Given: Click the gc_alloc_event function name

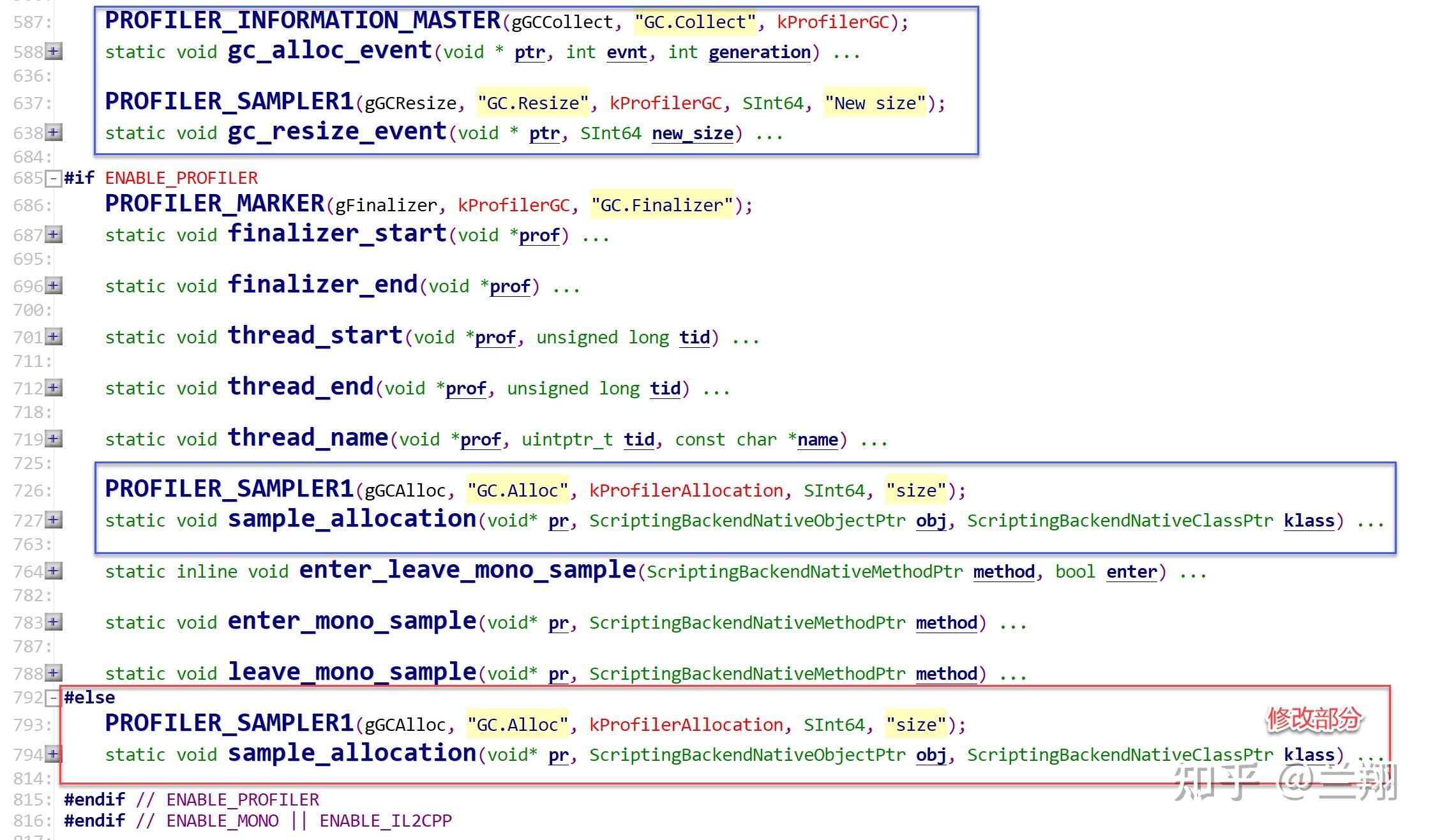Looking at the screenshot, I should (330, 50).
